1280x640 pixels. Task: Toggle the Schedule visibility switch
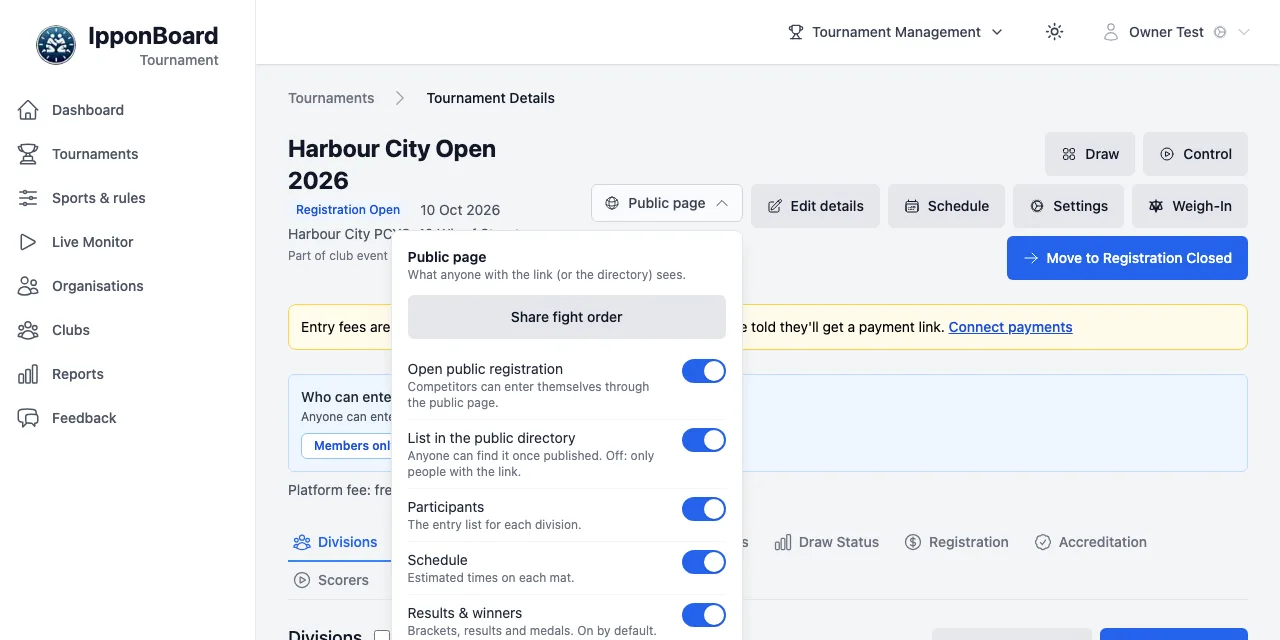pyautogui.click(x=704, y=562)
